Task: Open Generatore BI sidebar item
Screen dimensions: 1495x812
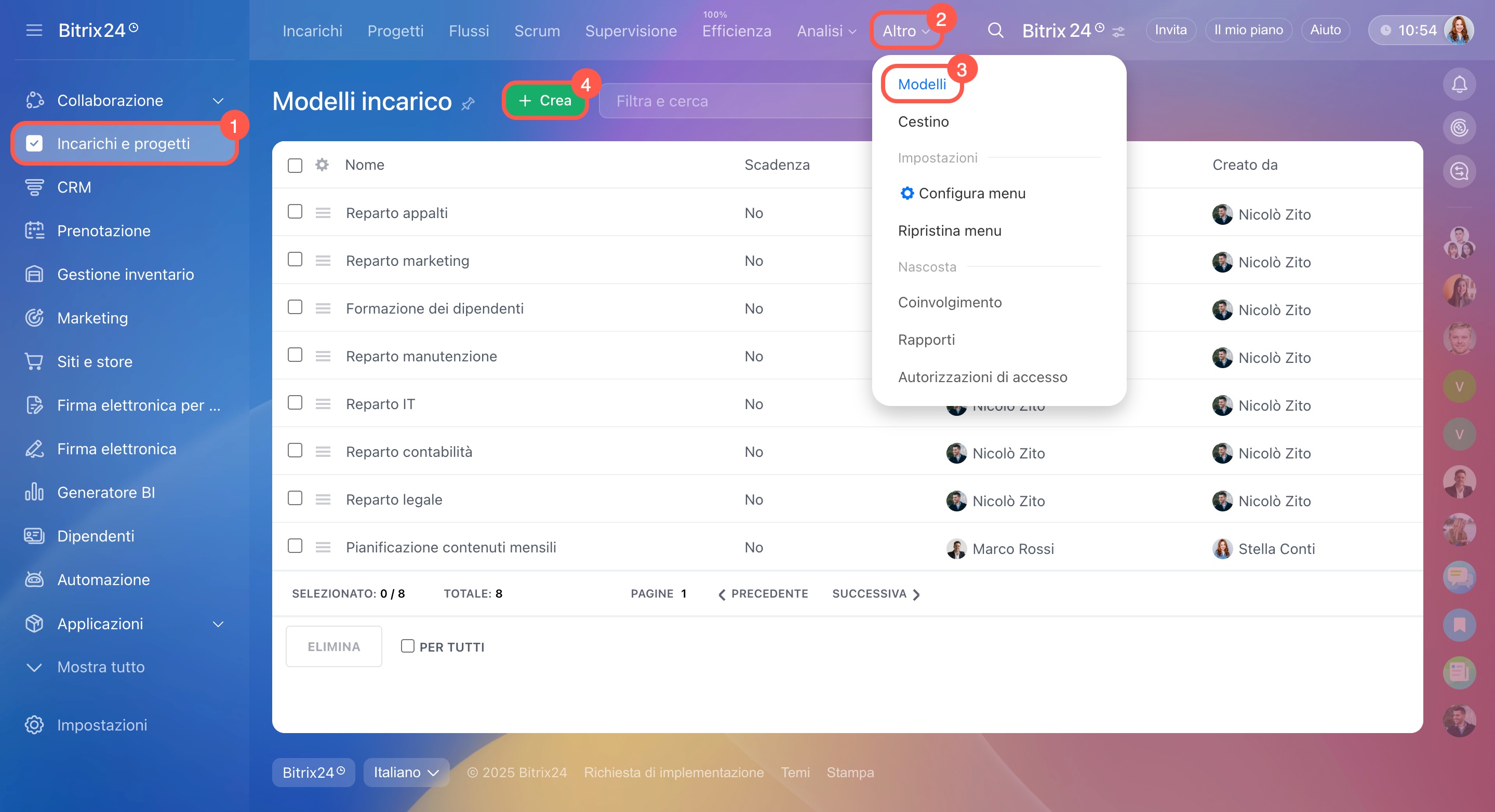Action: 105,492
